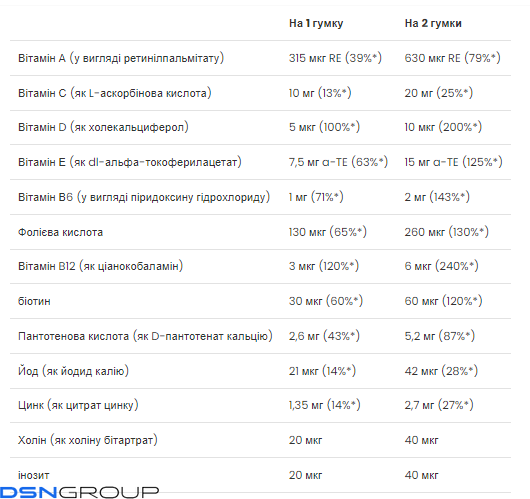This screenshot has height=499, width=530.
Task: Click the Пантотенова кислота row label
Action: coord(145,336)
